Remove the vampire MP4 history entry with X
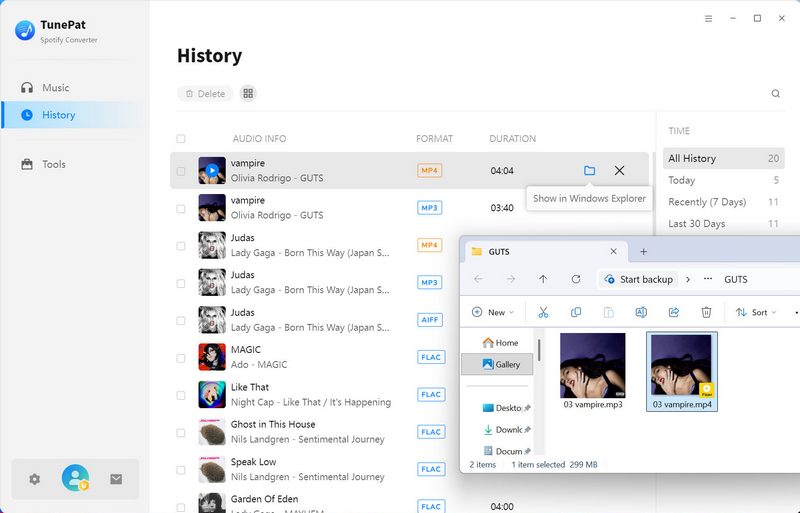The width and height of the screenshot is (800, 513). [620, 171]
